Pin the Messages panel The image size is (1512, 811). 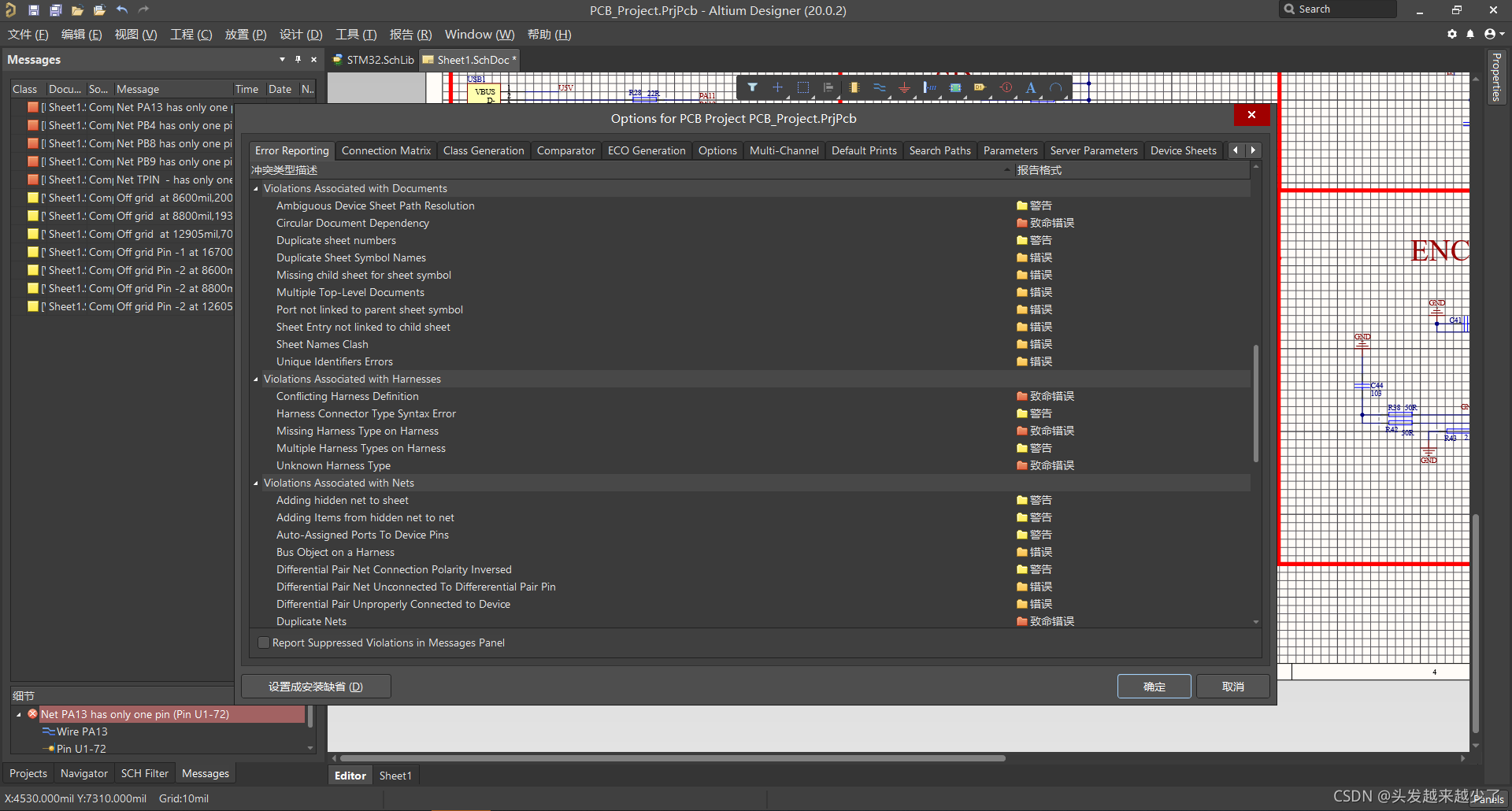(298, 59)
